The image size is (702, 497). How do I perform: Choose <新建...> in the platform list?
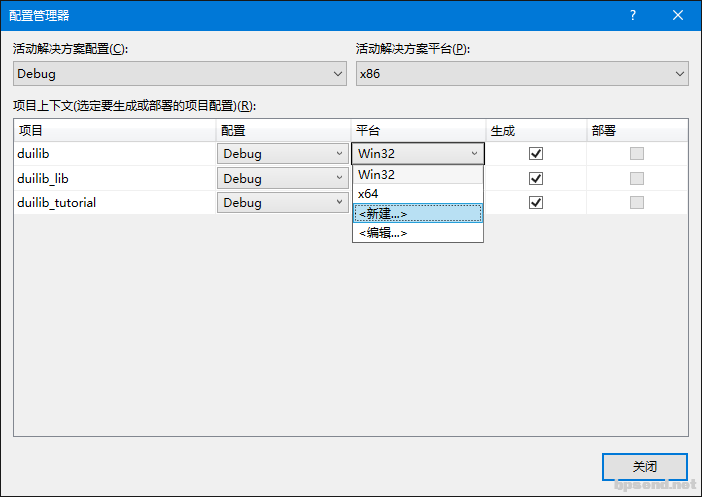coord(417,213)
